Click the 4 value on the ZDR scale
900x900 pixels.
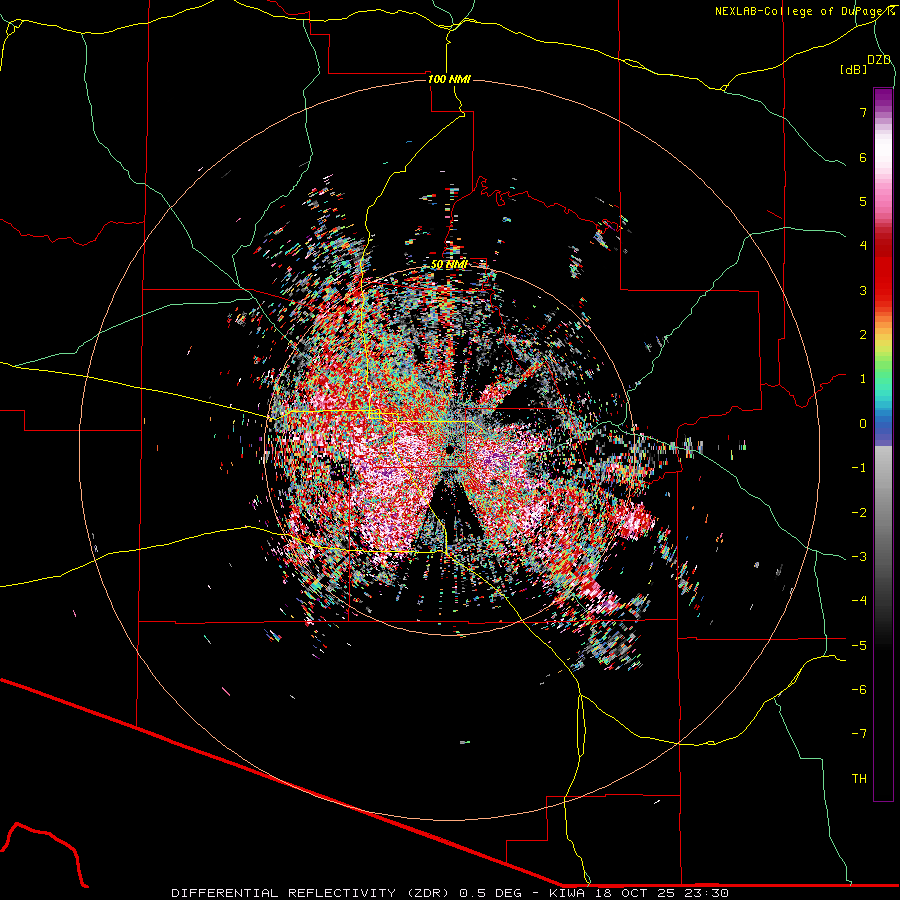[863, 246]
